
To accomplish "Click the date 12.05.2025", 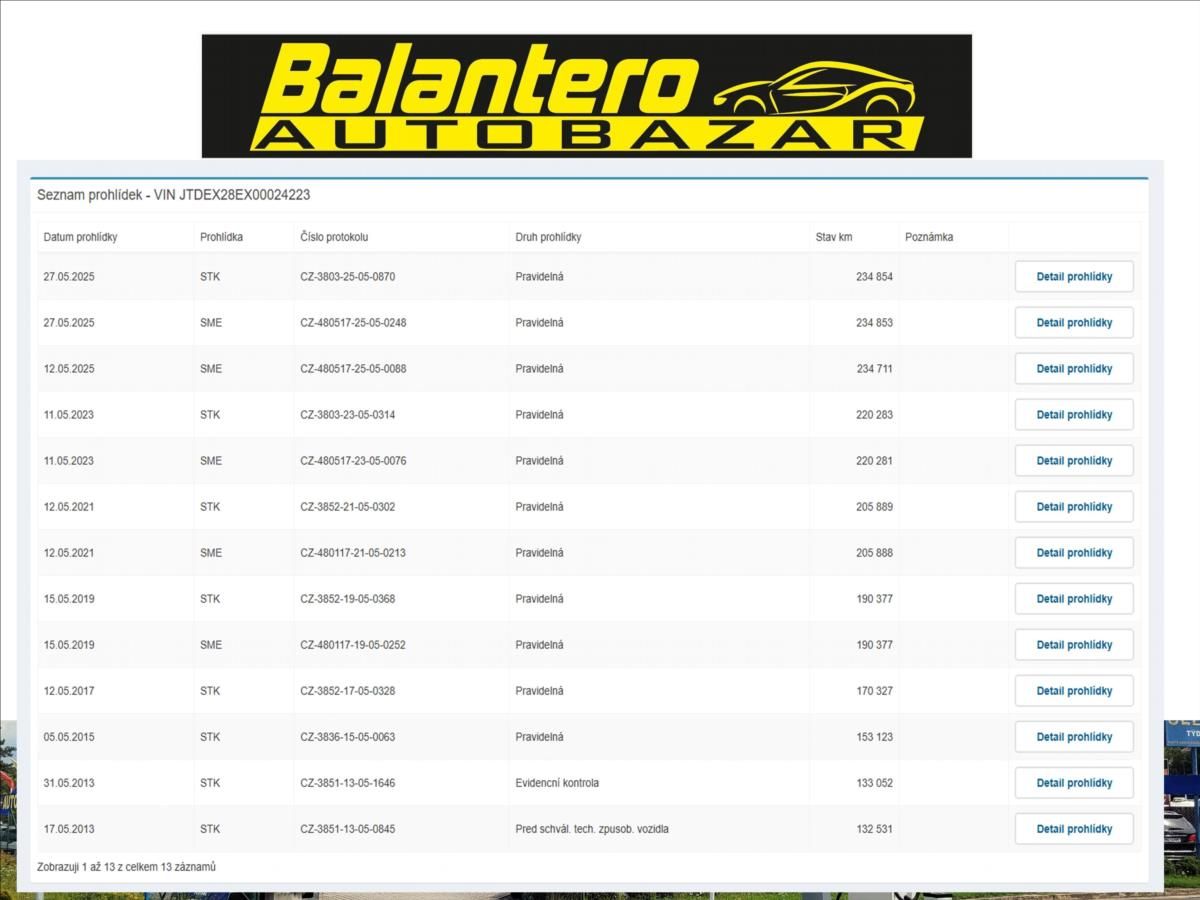I will click(68, 368).
